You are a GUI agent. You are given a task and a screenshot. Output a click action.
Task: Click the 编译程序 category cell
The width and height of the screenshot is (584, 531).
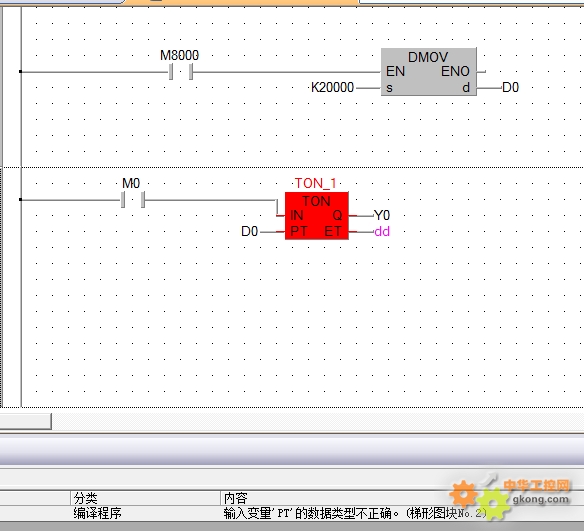point(97,513)
